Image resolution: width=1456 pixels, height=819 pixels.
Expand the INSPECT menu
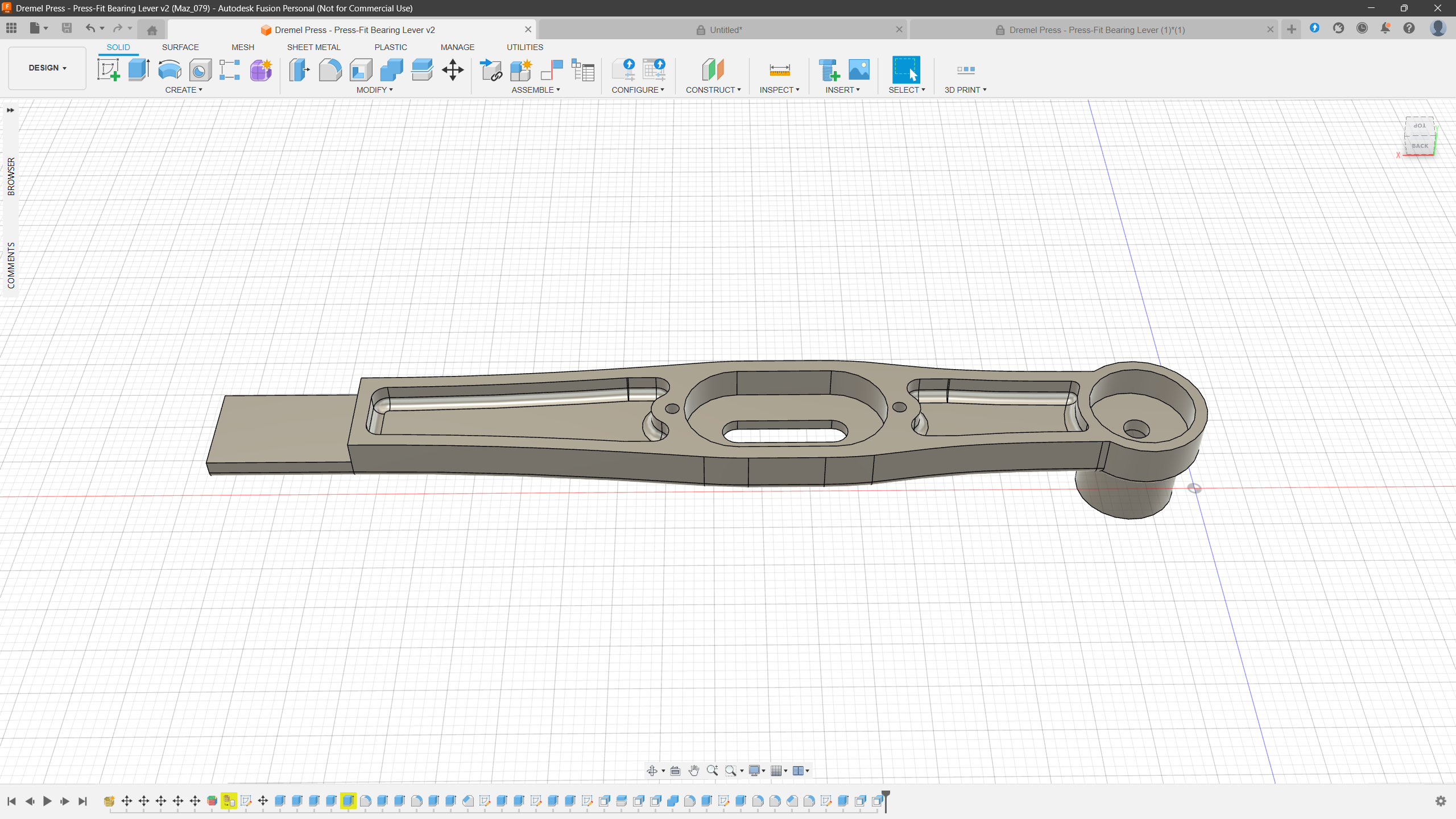click(779, 90)
